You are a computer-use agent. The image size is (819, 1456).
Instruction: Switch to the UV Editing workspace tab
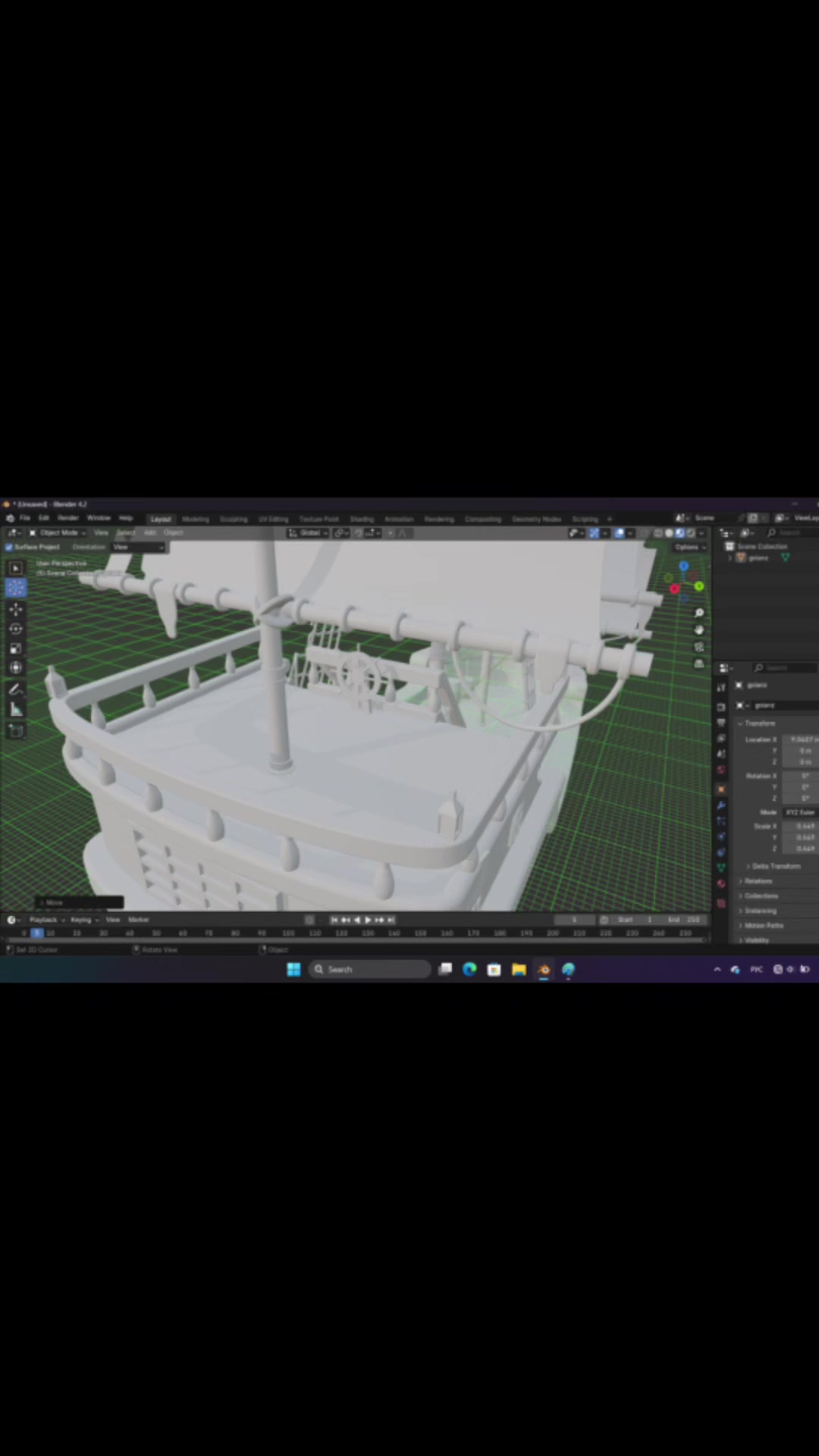click(273, 519)
